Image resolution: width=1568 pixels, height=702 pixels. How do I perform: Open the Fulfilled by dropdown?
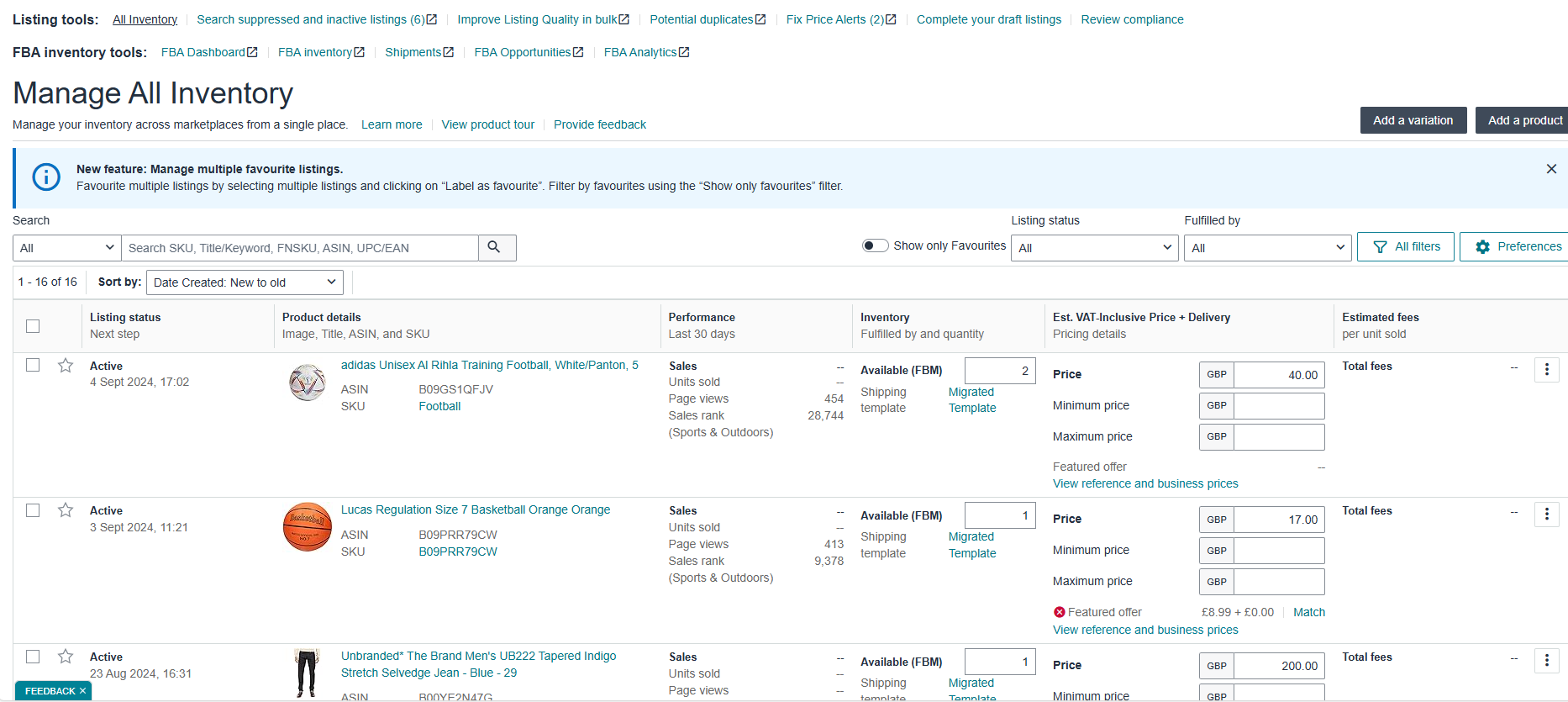click(x=1266, y=248)
